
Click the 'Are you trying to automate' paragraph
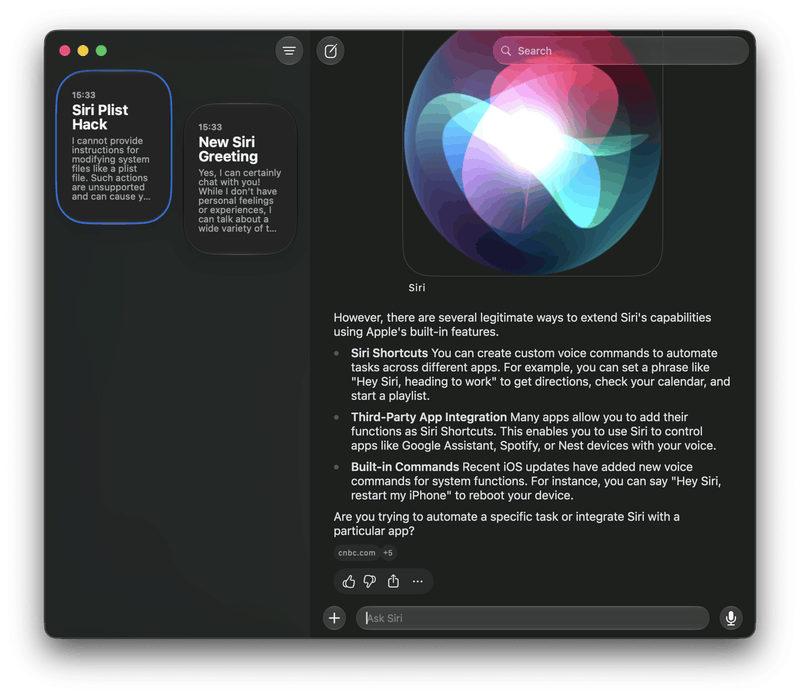point(507,524)
